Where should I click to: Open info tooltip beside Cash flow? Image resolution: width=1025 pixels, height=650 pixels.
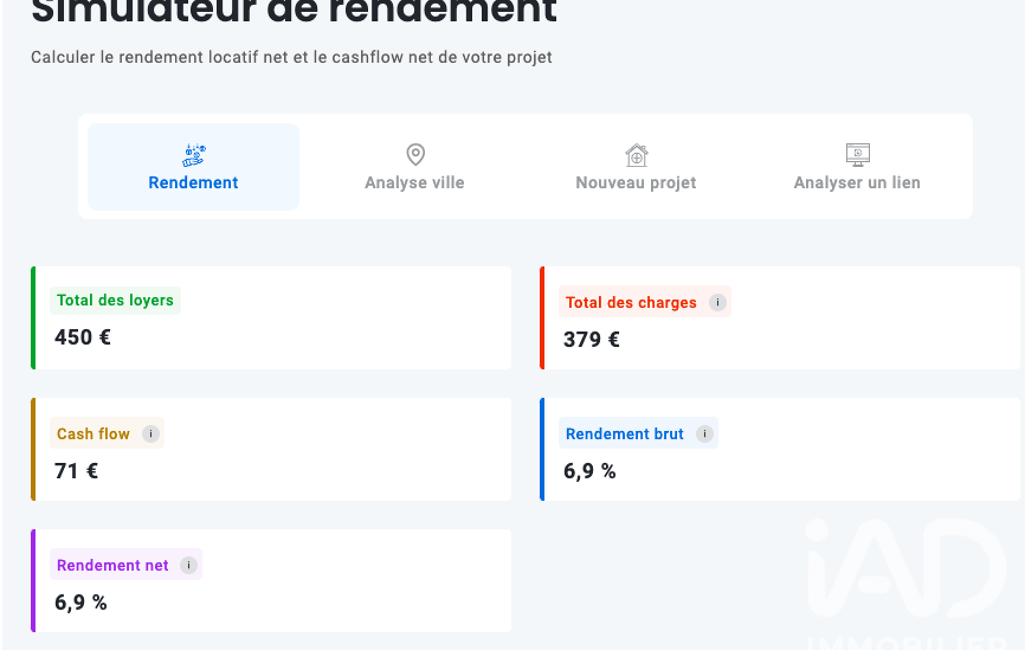tap(150, 434)
